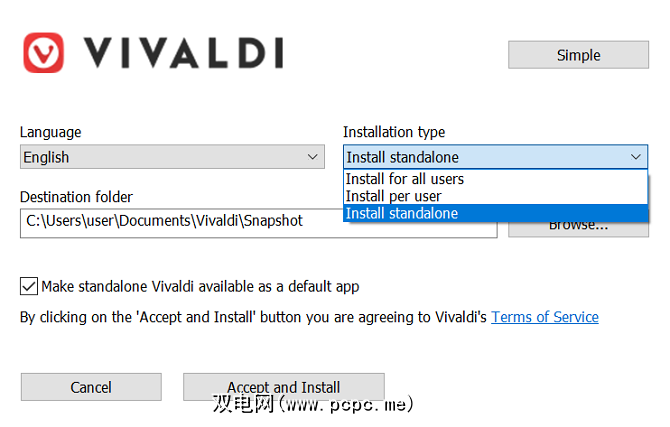
Task: Click the 'Make standalone Vivaldi available' checkbox label
Action: pos(200,286)
